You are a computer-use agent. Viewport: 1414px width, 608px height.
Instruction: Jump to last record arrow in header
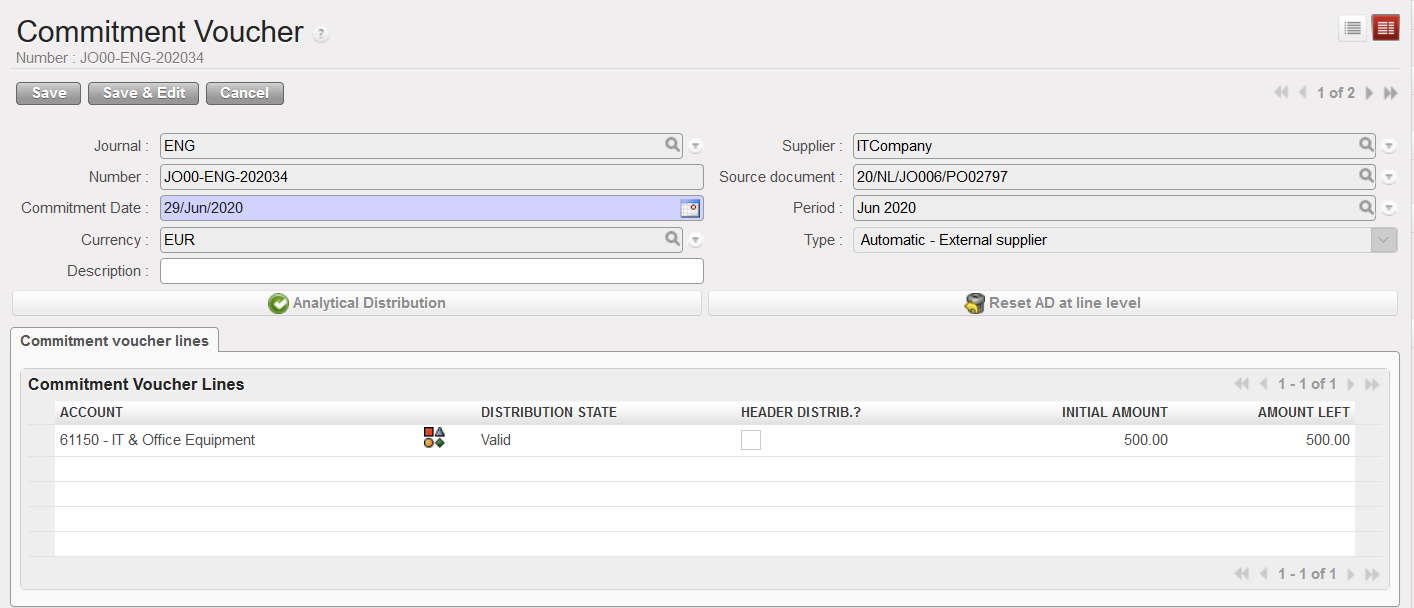(x=1390, y=93)
